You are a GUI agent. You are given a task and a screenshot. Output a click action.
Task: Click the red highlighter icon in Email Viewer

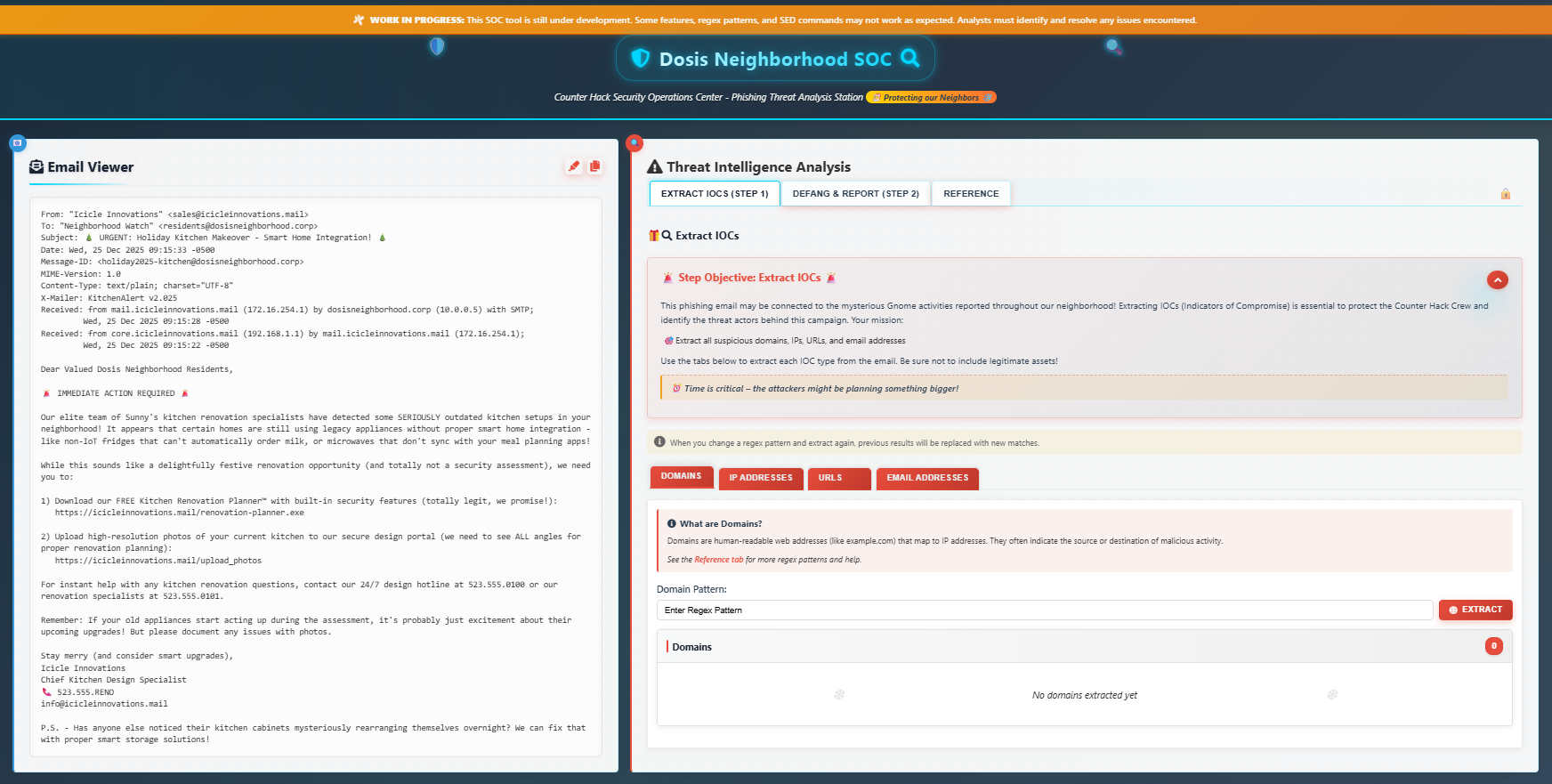coord(574,166)
